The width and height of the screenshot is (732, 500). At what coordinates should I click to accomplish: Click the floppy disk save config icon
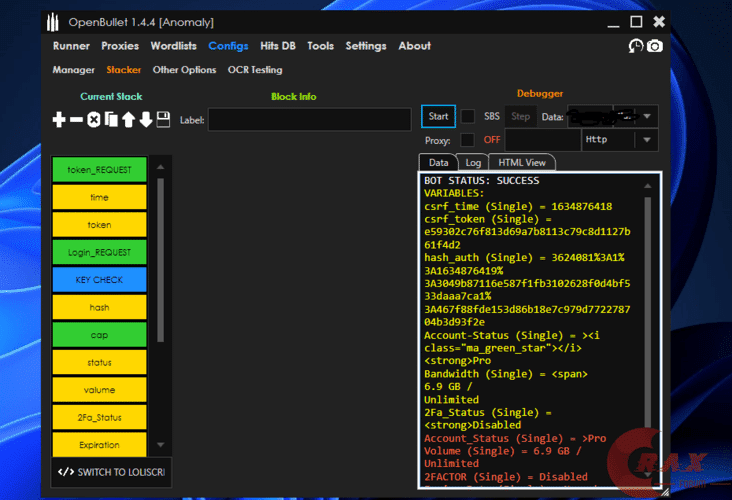pos(163,120)
